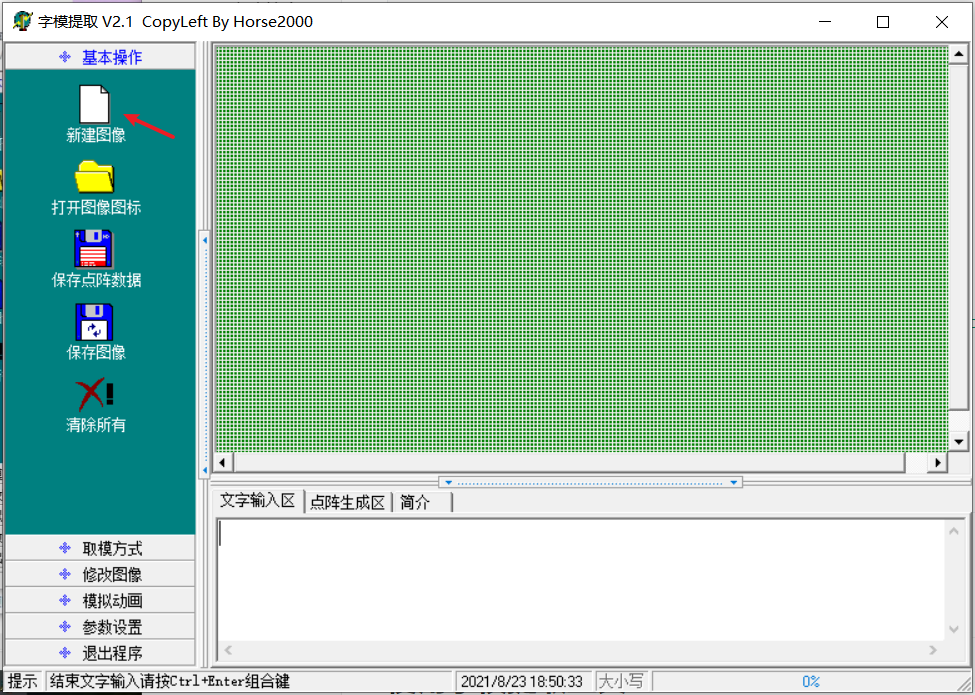Click the text area's scroll-left arrow
The image size is (975, 695).
coord(228,650)
